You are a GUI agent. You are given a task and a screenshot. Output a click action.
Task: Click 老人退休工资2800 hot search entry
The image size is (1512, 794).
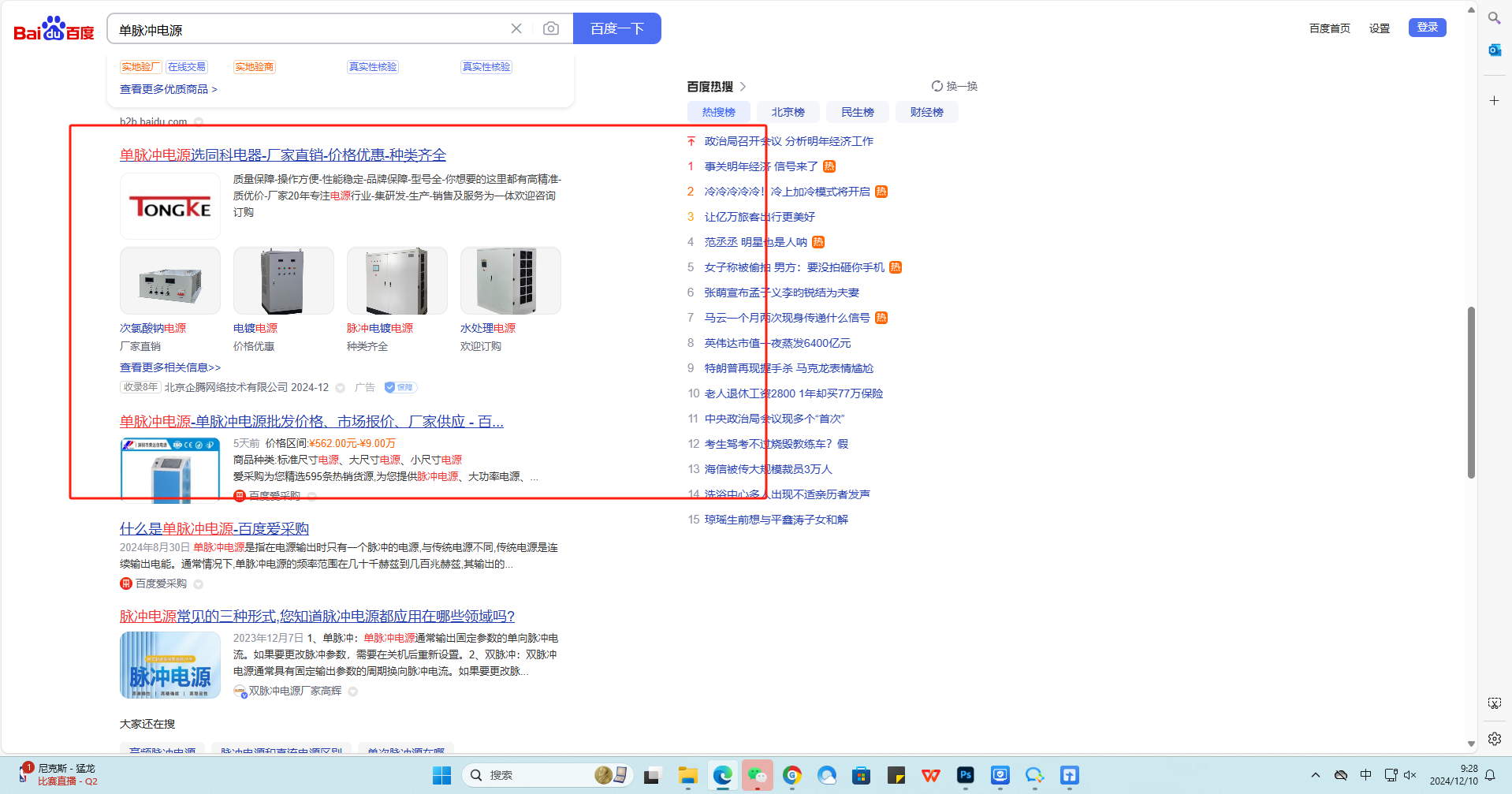point(794,393)
